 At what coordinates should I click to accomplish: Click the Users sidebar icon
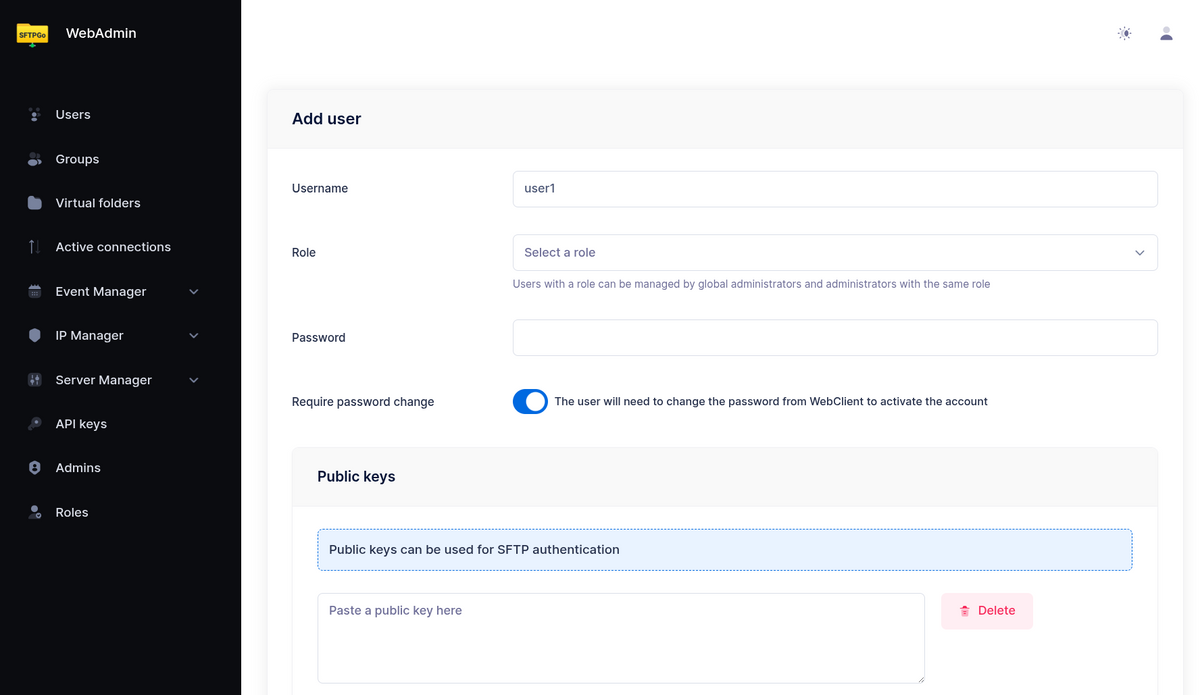click(x=34, y=115)
